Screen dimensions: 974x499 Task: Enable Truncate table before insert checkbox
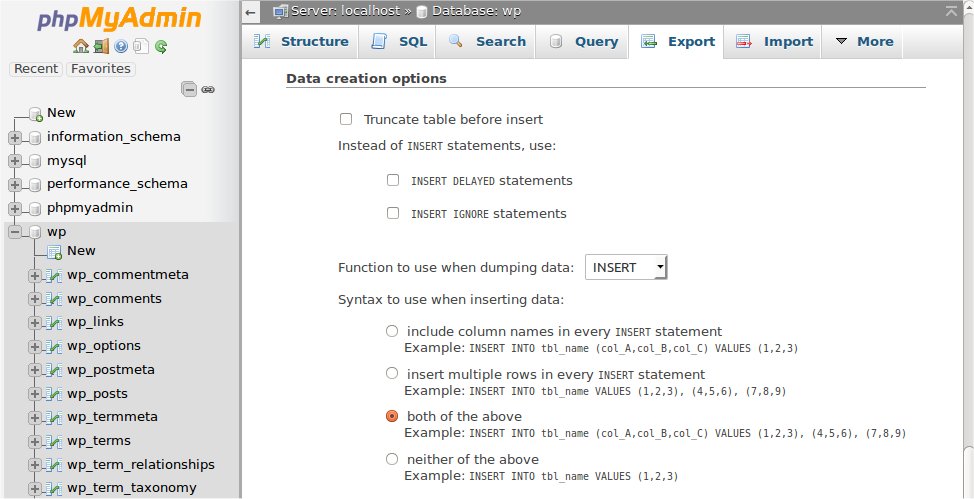[x=346, y=119]
